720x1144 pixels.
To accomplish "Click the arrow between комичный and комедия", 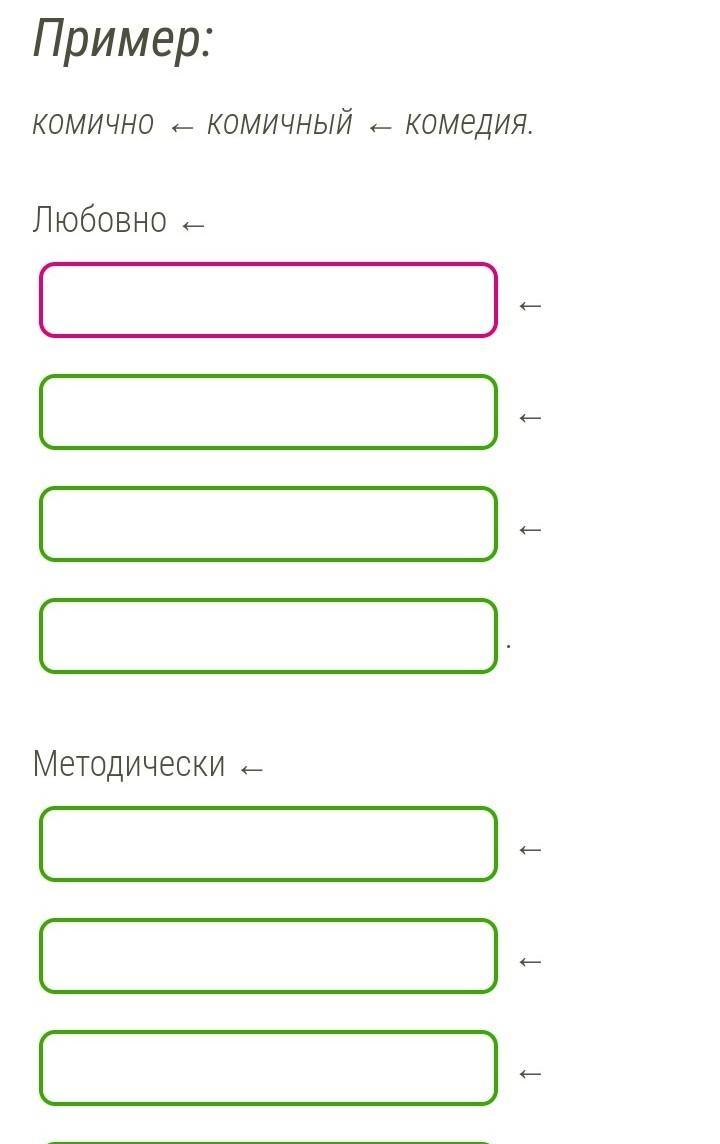I will click(380, 128).
